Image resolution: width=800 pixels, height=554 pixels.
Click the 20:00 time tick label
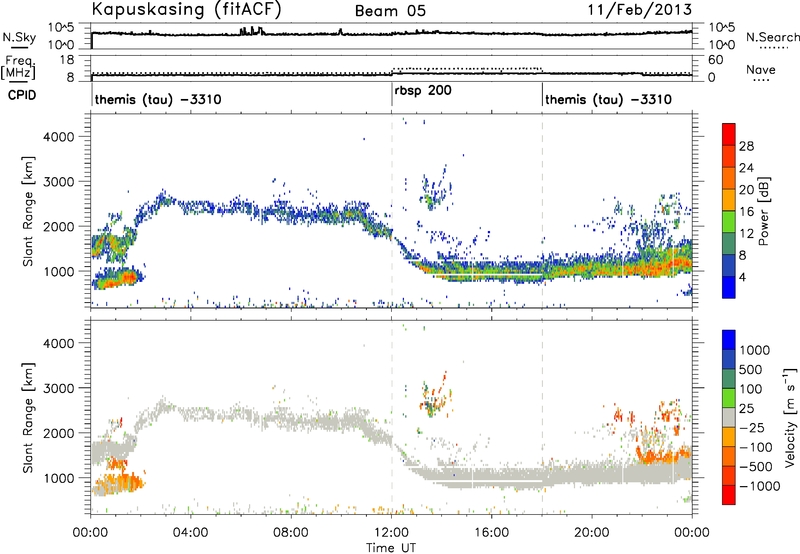592,533
